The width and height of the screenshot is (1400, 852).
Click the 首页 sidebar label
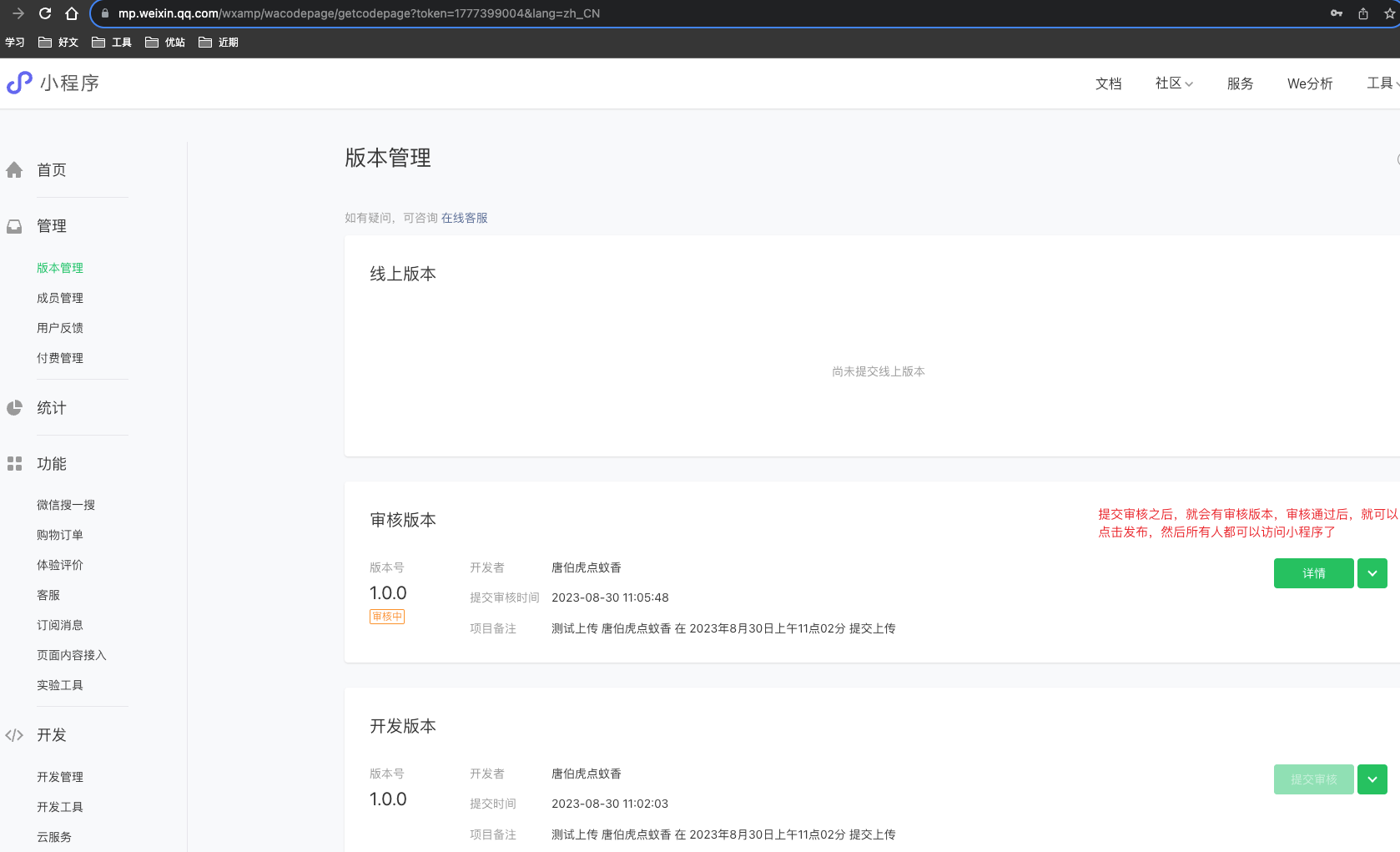click(x=52, y=170)
